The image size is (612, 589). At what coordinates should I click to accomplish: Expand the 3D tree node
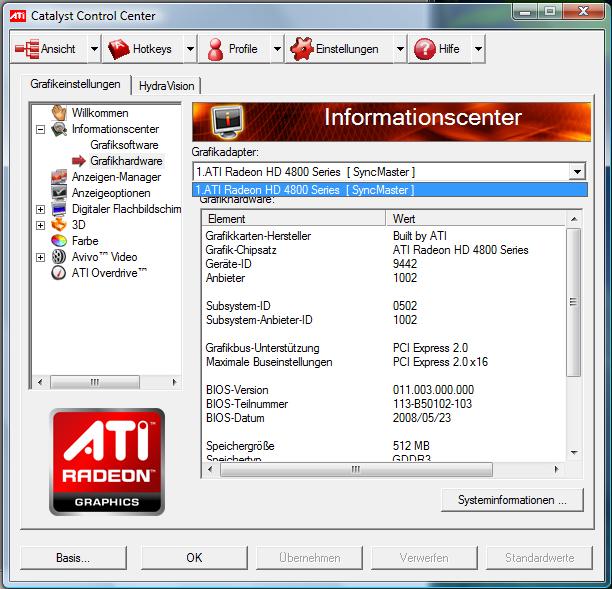40,225
